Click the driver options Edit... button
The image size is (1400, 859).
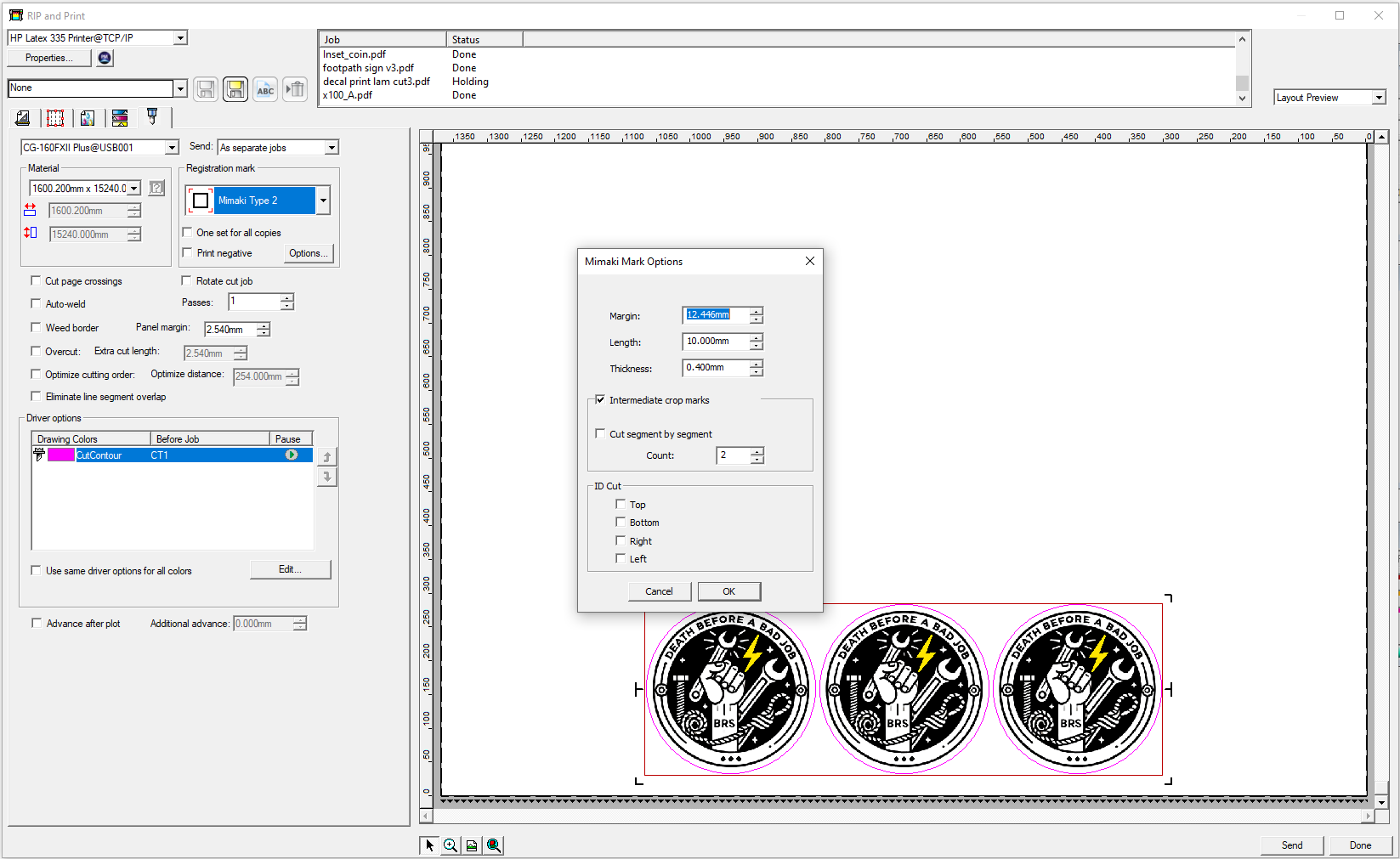point(290,569)
